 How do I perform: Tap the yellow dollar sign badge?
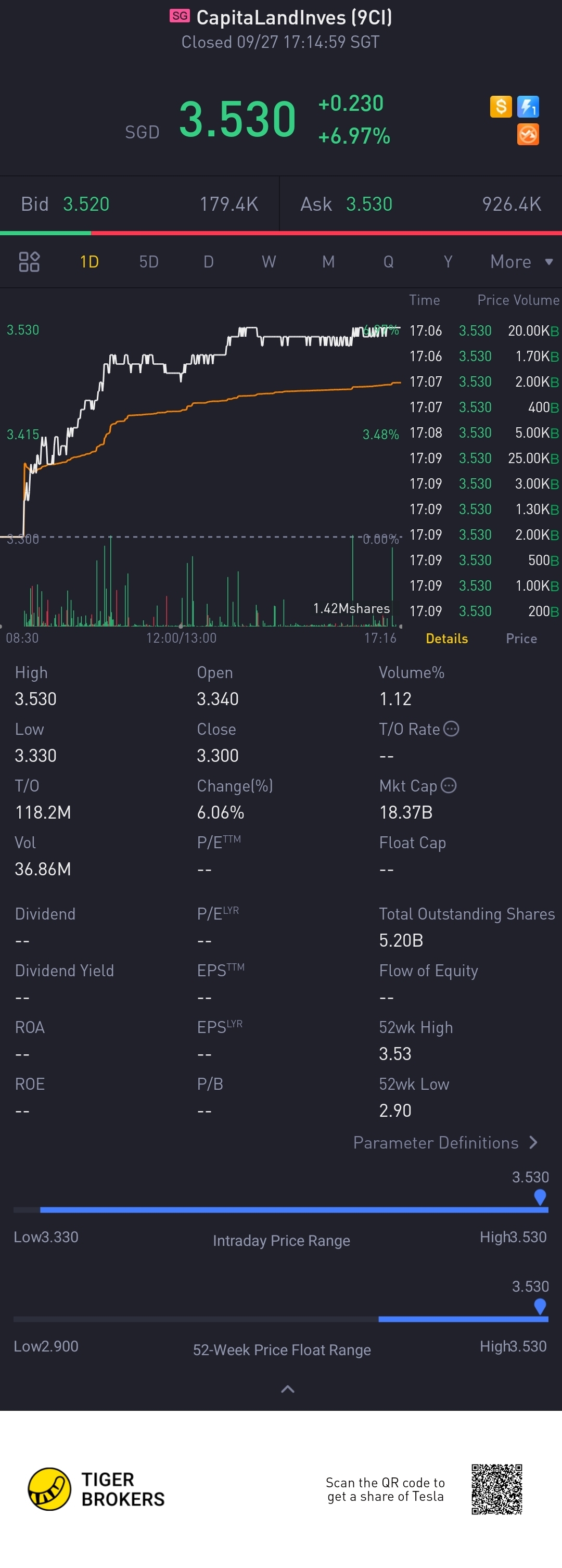coord(501,107)
